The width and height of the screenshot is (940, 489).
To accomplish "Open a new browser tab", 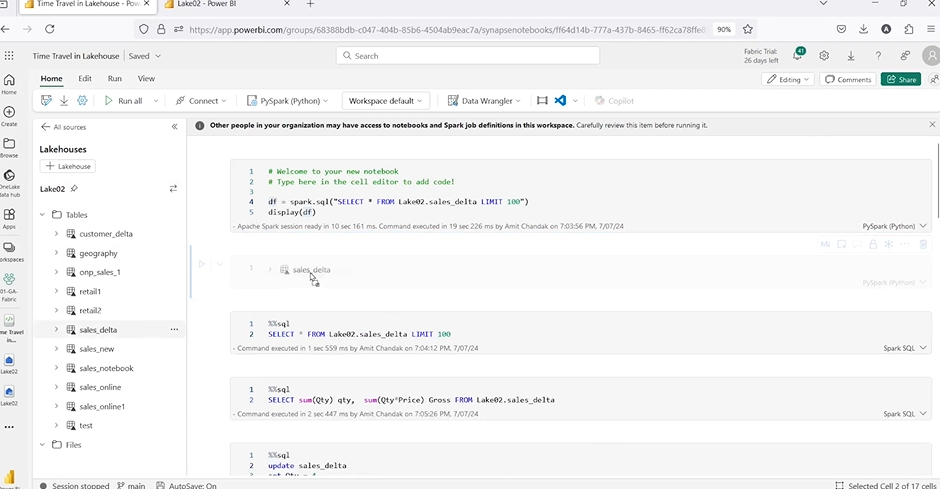I will [x=310, y=4].
